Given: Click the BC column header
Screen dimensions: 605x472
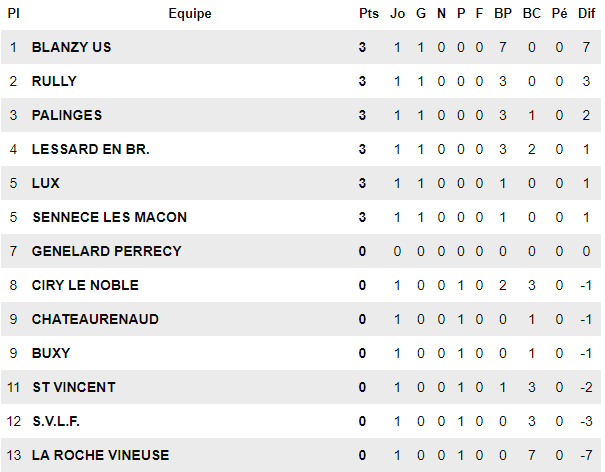Looking at the screenshot, I should (531, 14).
